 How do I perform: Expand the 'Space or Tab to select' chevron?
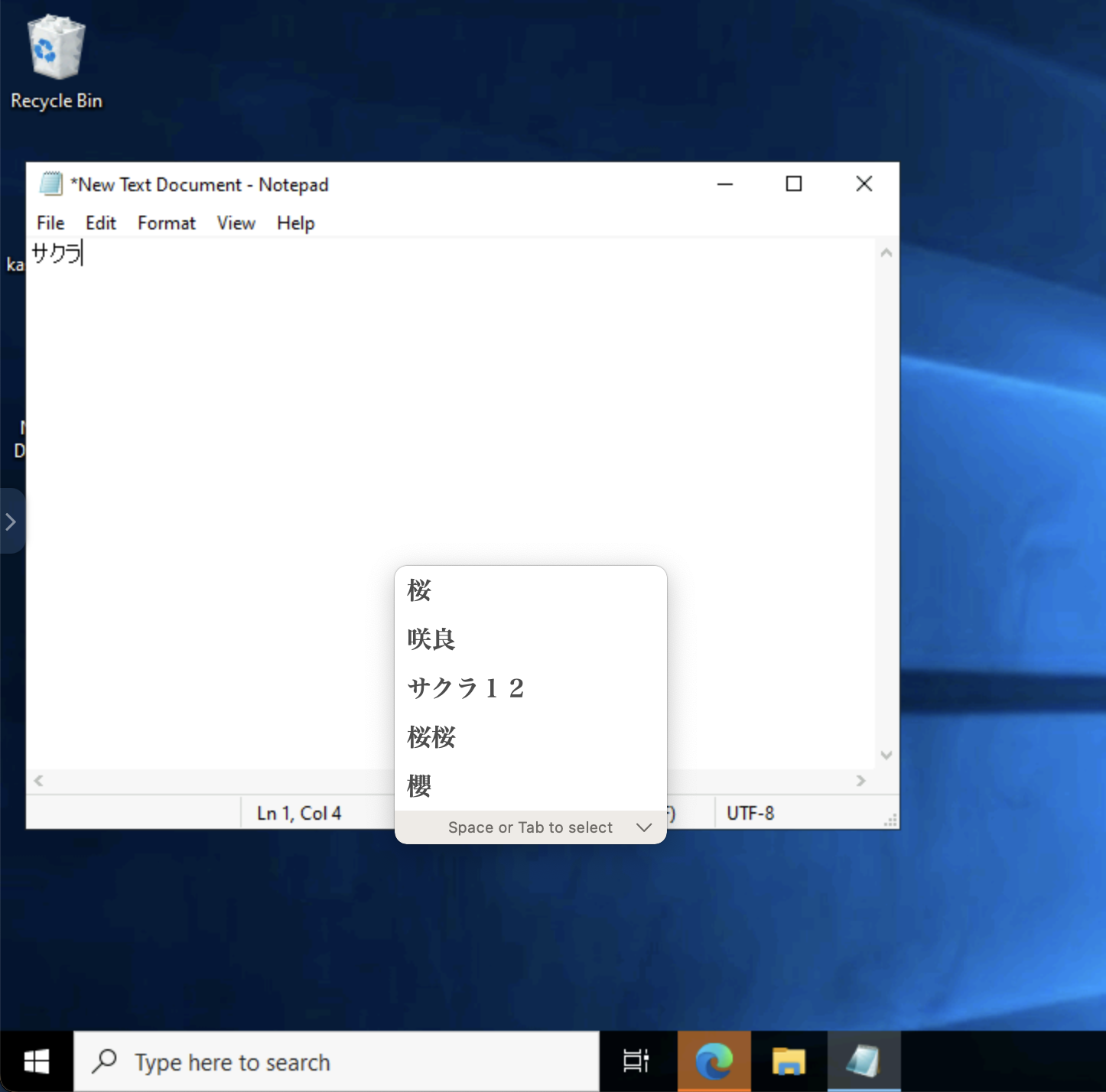[644, 827]
